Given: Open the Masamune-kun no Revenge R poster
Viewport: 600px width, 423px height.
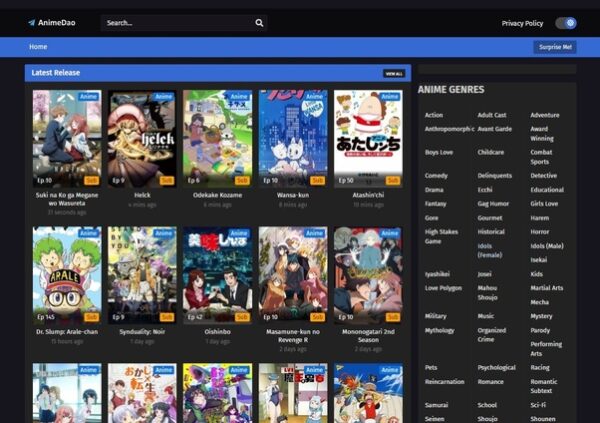Looking at the screenshot, I should (293, 275).
